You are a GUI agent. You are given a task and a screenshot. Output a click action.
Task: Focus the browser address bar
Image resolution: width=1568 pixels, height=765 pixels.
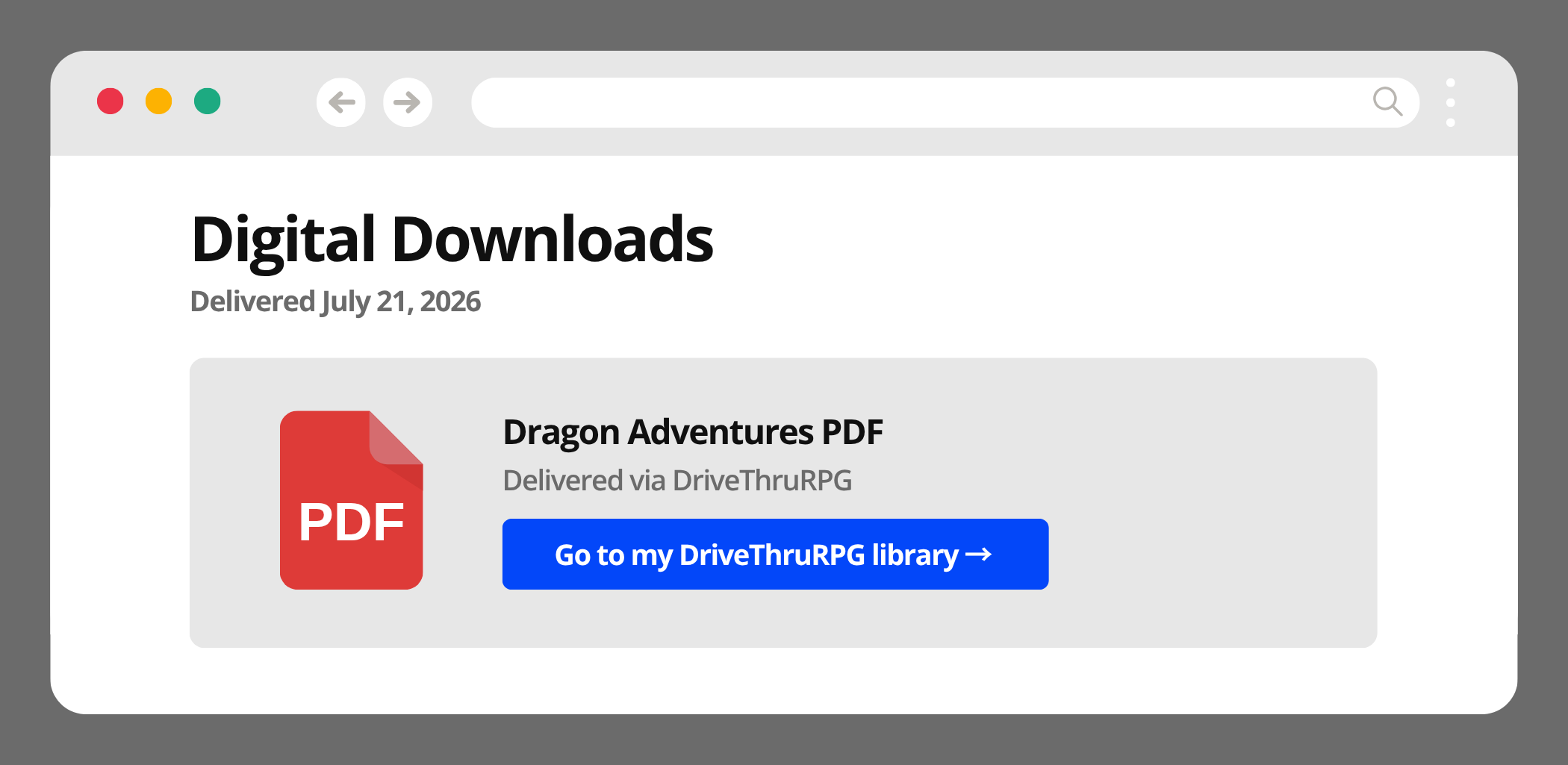click(945, 102)
